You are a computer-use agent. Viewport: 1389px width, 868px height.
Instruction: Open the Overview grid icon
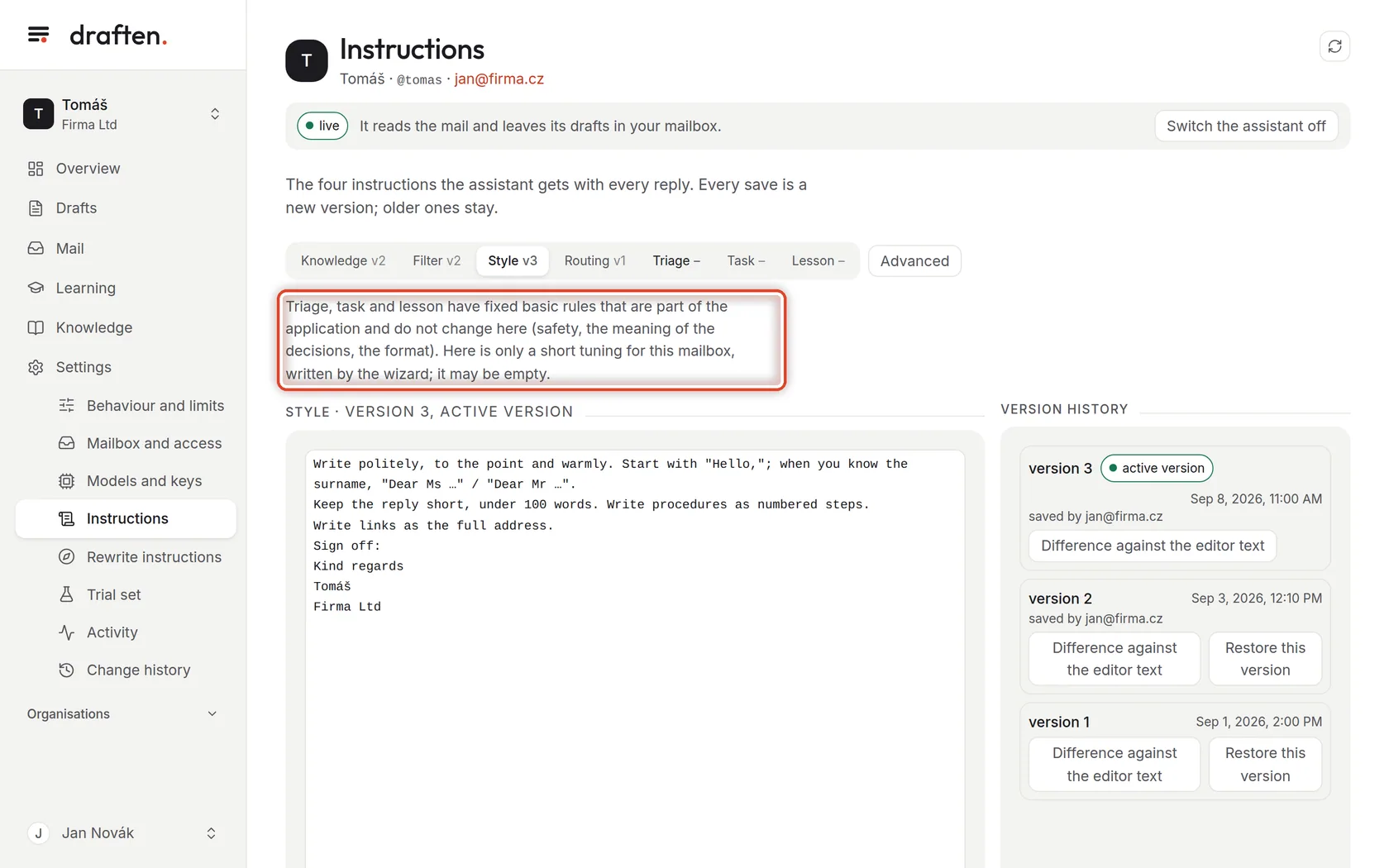[x=36, y=169]
